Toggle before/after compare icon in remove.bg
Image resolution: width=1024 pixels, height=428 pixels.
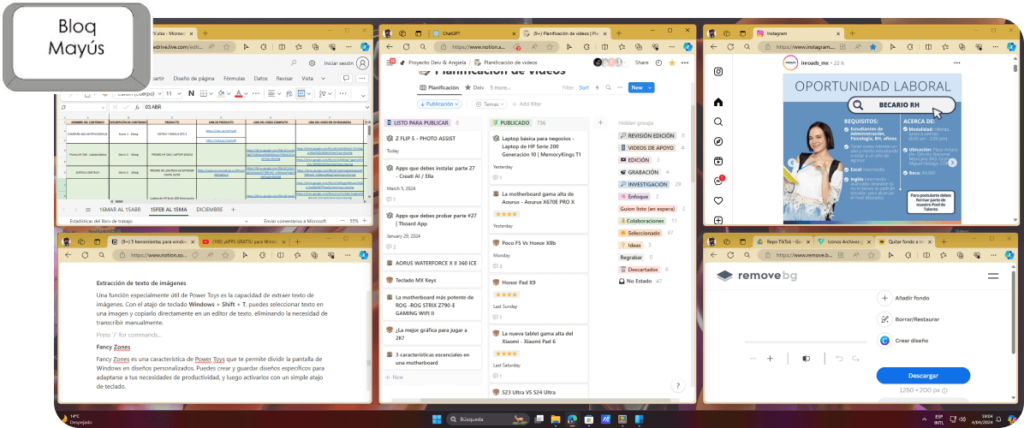[x=806, y=359]
